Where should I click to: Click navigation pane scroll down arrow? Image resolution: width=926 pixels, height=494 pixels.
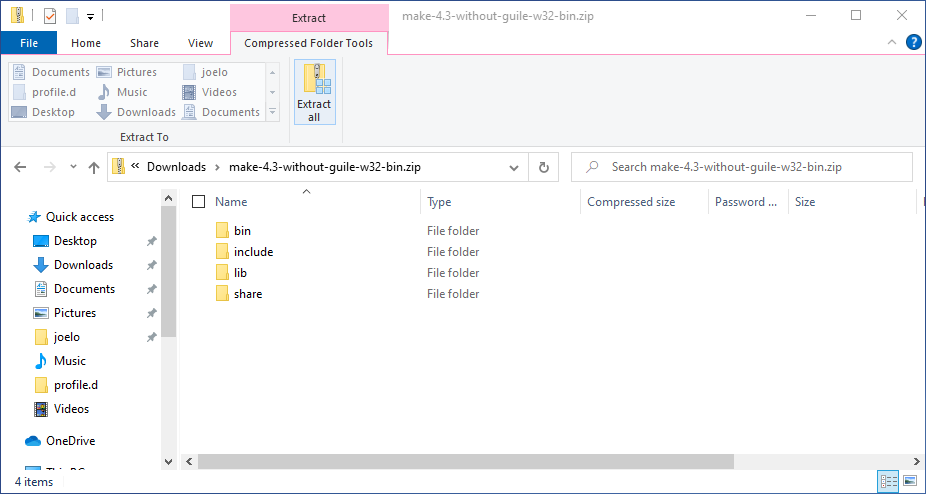[168, 462]
